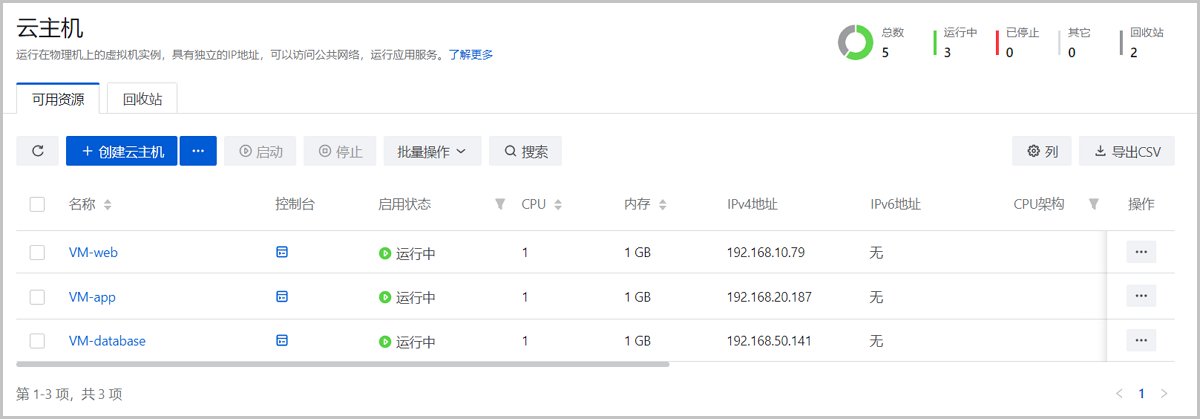The image size is (1200, 419).
Task: Click the filter icon beside CPU架构
Action: point(1093,204)
